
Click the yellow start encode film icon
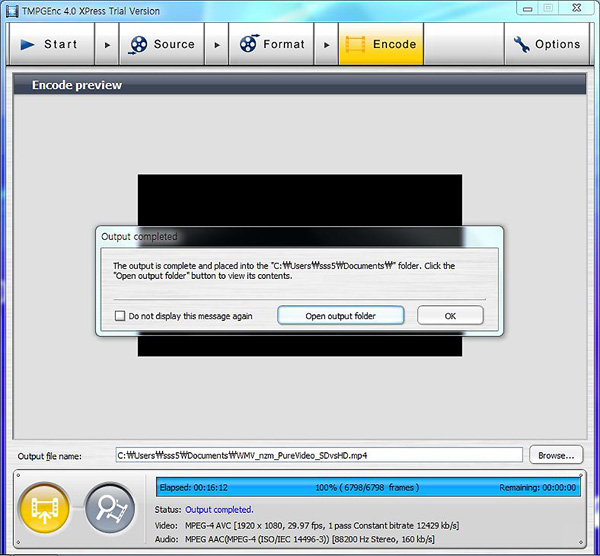(44, 509)
